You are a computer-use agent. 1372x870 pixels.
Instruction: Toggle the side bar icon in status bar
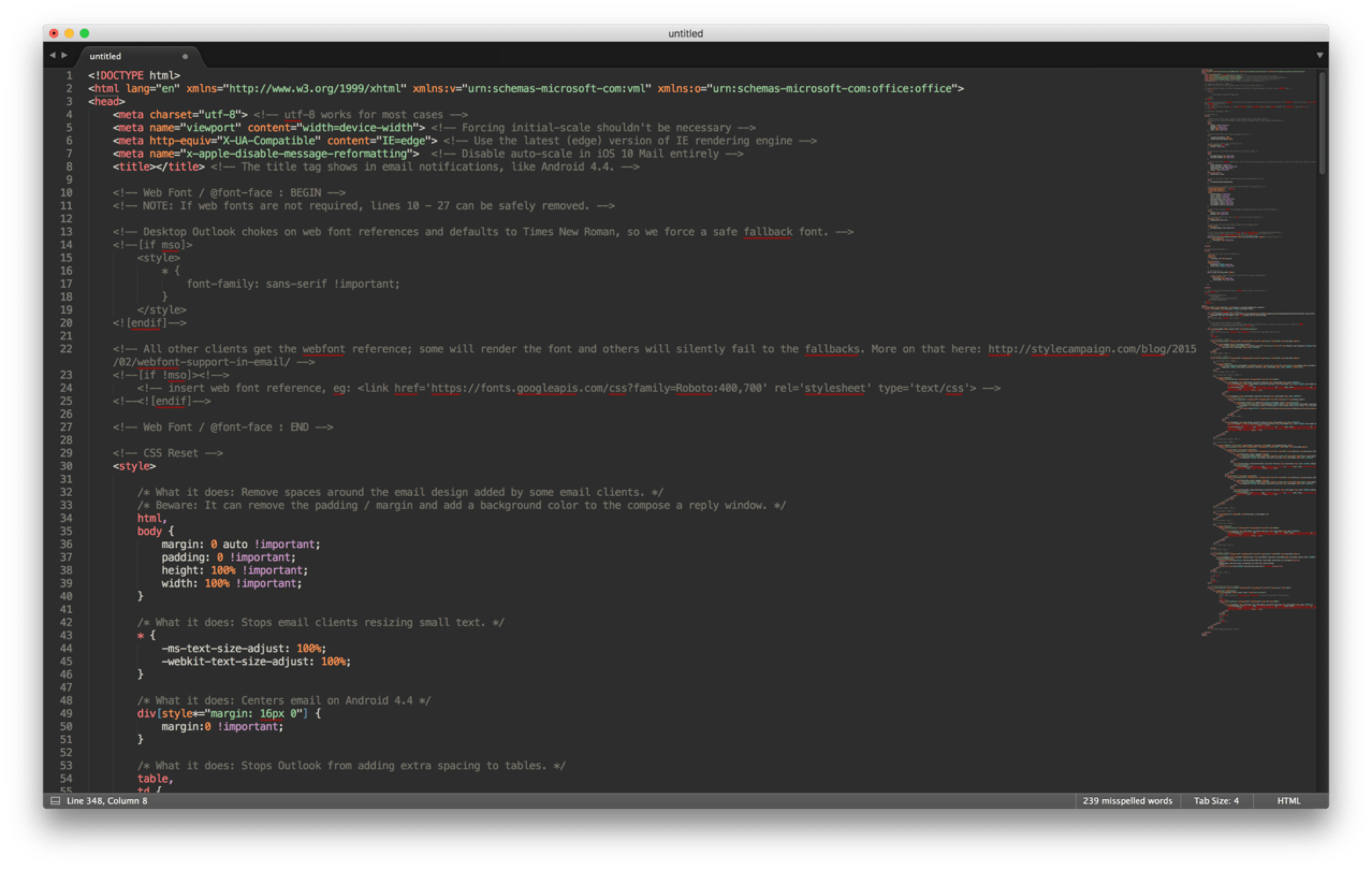[x=55, y=800]
